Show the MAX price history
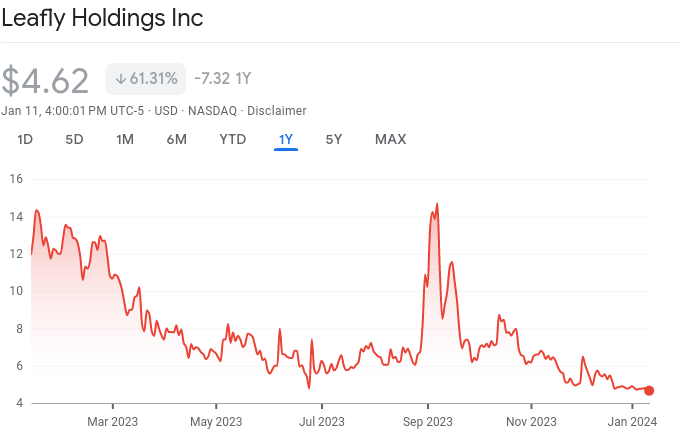Viewport: 680px width, 446px height. click(390, 139)
